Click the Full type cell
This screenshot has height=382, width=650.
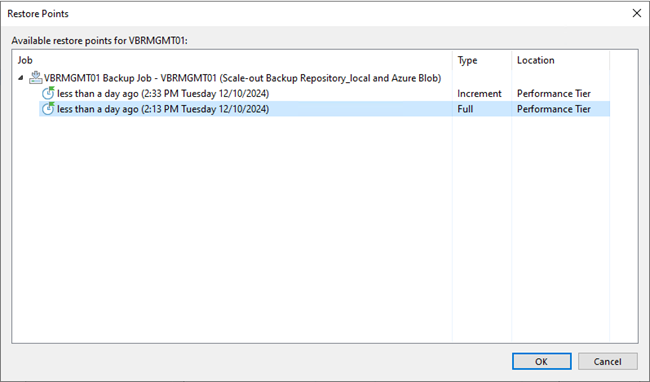tap(465, 109)
